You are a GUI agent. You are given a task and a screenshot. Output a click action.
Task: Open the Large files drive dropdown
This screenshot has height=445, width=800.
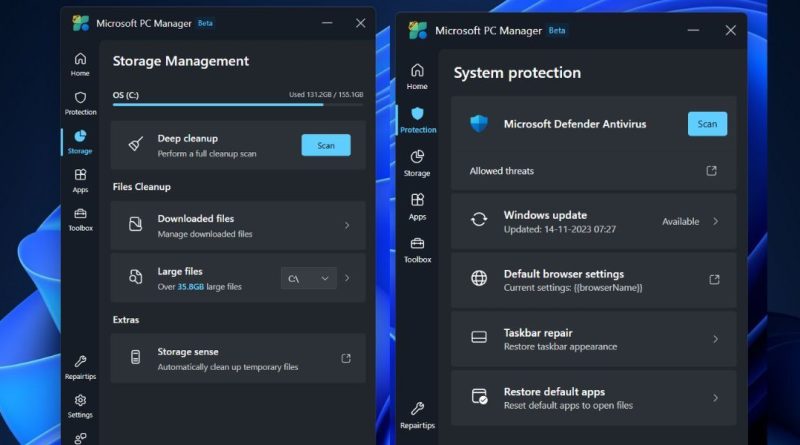309,279
